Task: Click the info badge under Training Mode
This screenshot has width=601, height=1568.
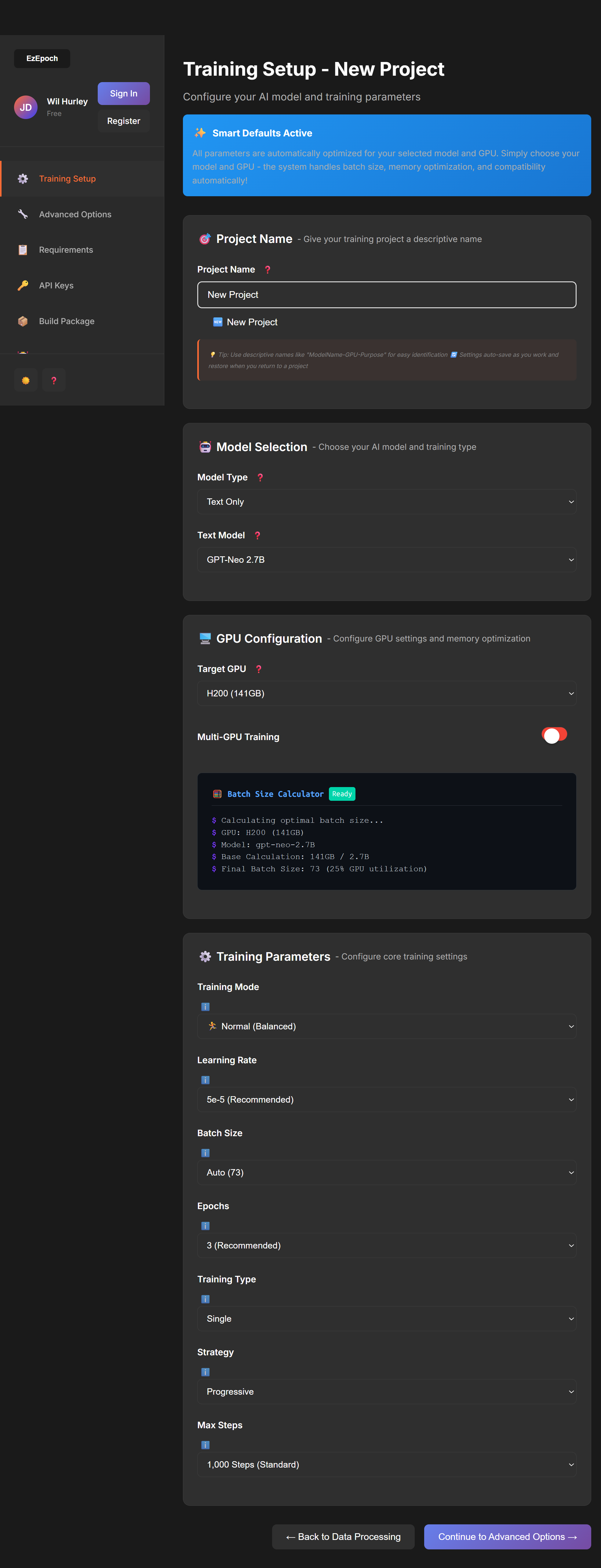Action: (x=205, y=1007)
